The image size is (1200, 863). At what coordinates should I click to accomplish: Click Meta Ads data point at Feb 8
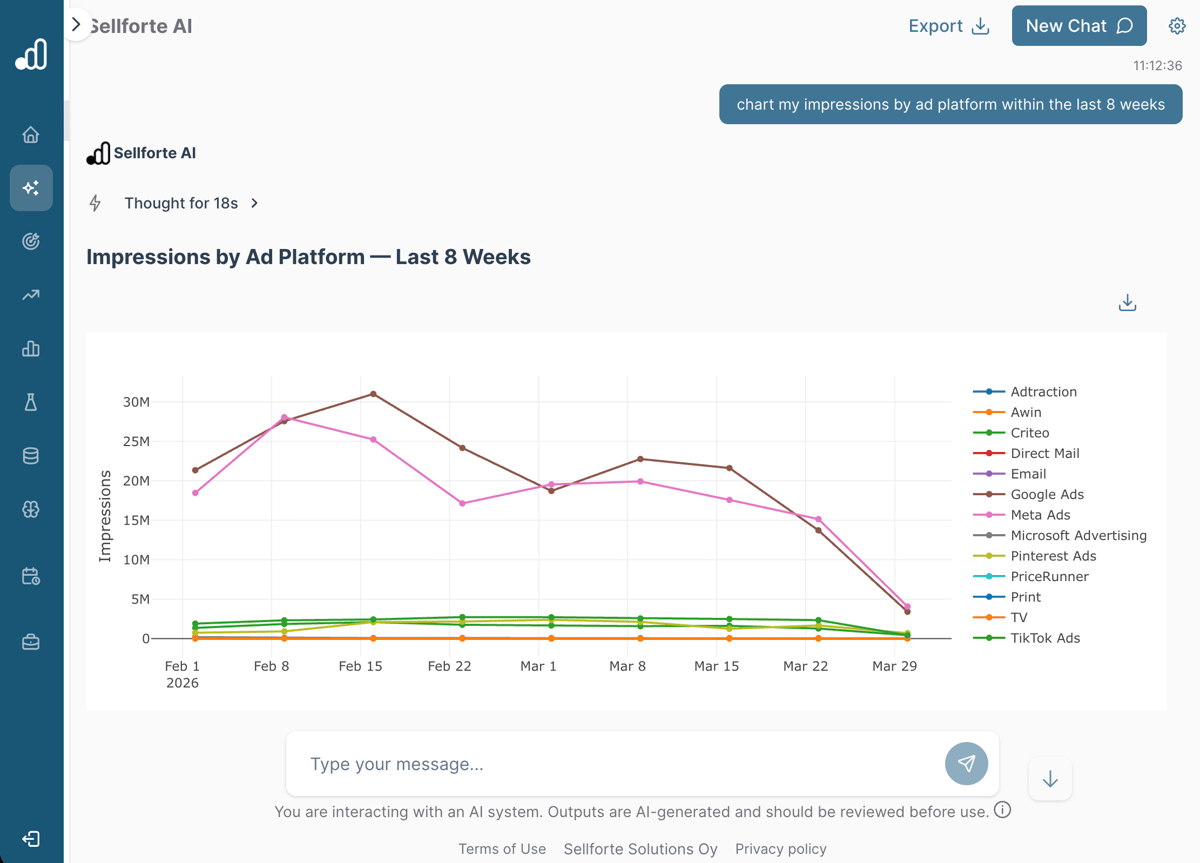click(x=284, y=418)
